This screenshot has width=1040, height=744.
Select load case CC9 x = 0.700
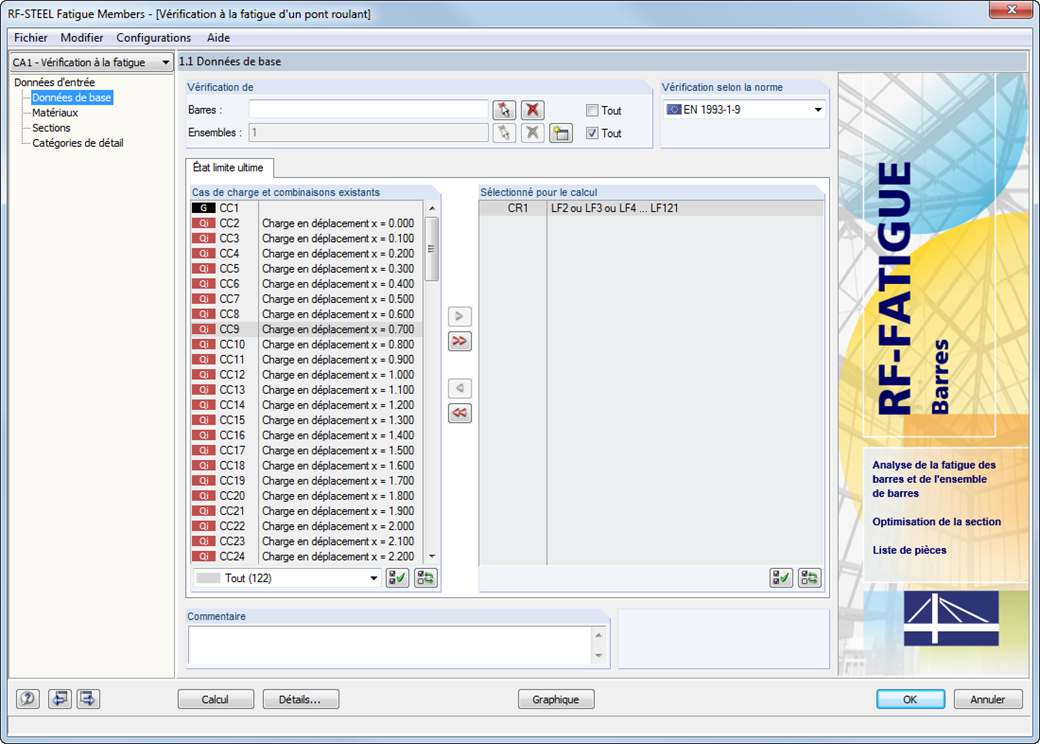pos(306,330)
